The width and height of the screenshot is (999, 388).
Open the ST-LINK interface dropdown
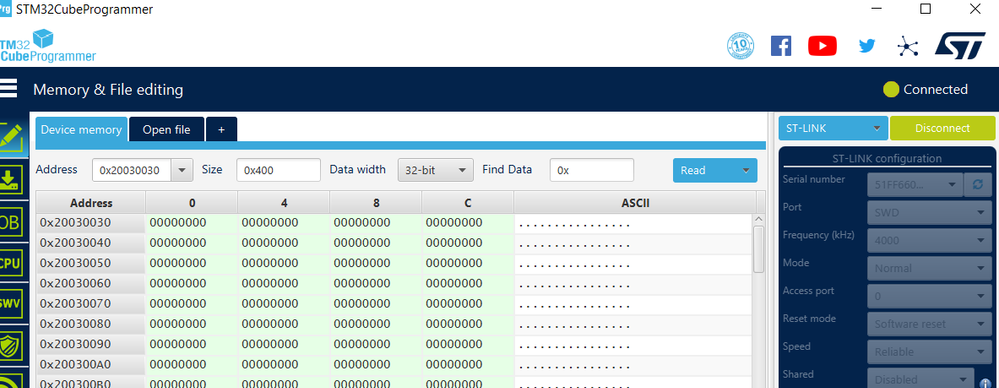coord(833,128)
